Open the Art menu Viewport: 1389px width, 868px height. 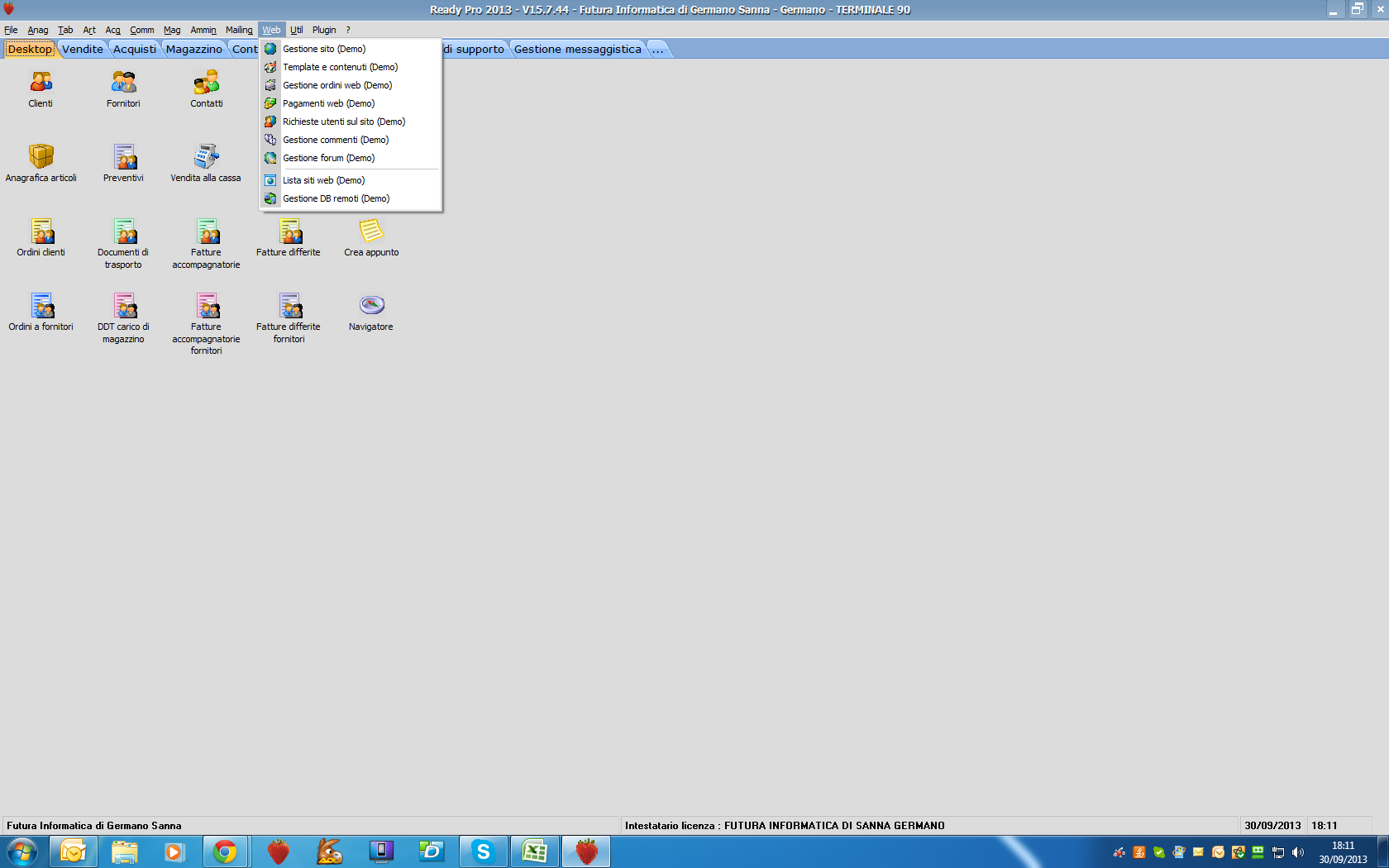[x=89, y=30]
